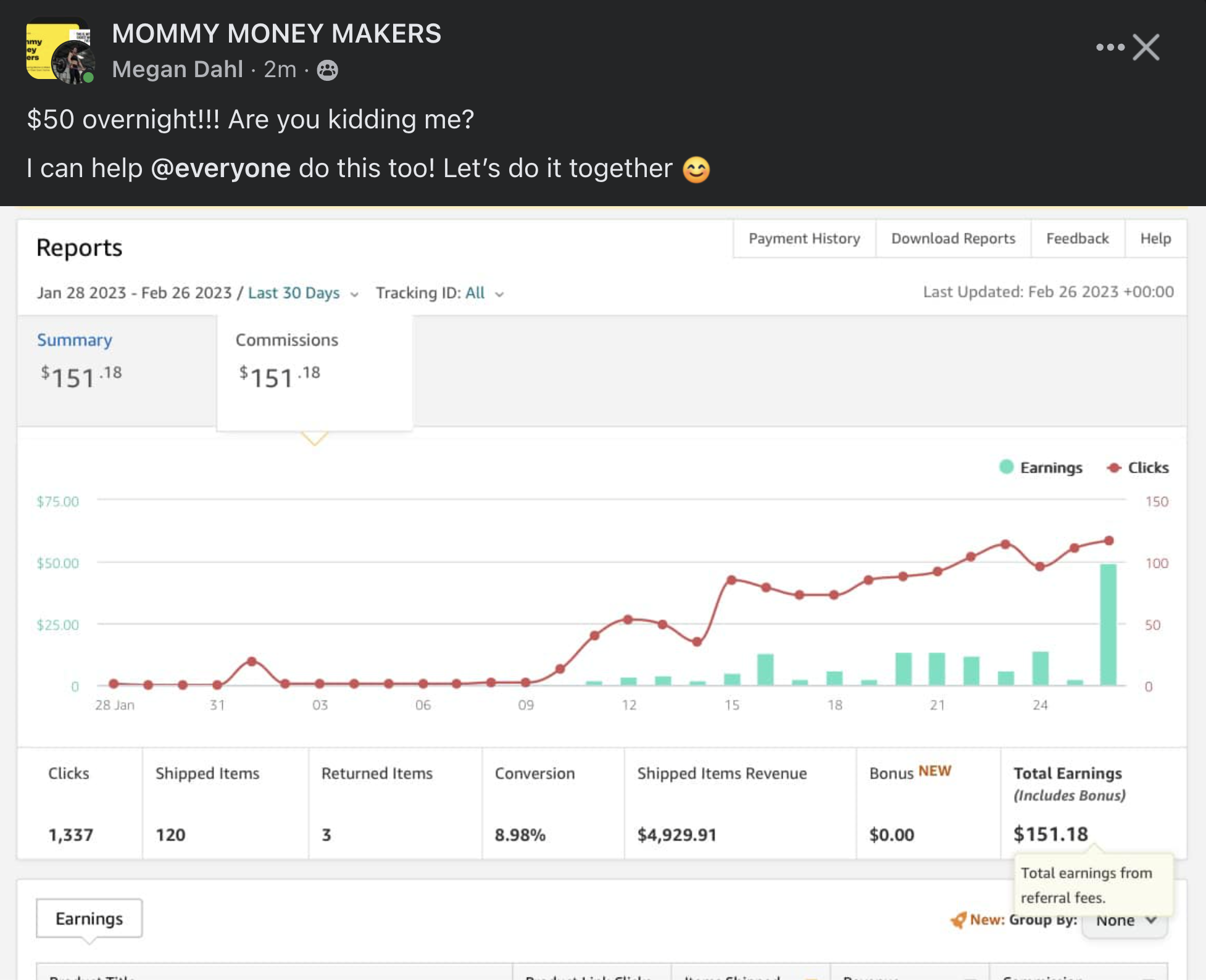The height and width of the screenshot is (980, 1206).
Task: Expand the Last 30 Days date range dropdown
Action: pos(303,293)
